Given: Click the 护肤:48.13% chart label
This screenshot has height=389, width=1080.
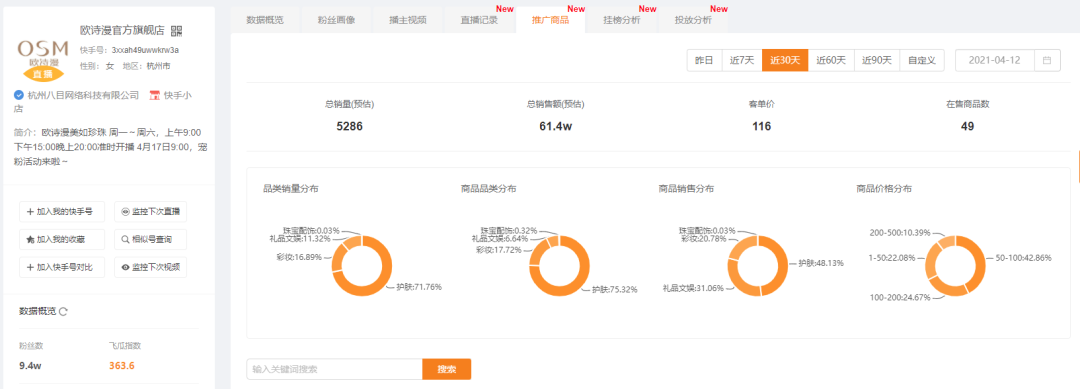Looking at the screenshot, I should (x=821, y=263).
